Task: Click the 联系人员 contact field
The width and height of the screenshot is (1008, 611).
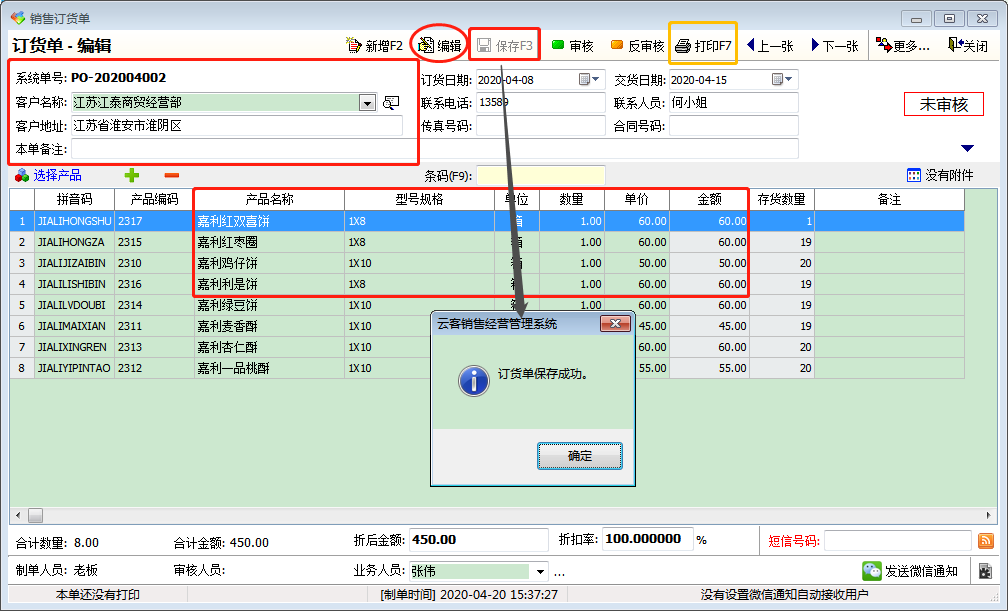Action: pos(734,103)
